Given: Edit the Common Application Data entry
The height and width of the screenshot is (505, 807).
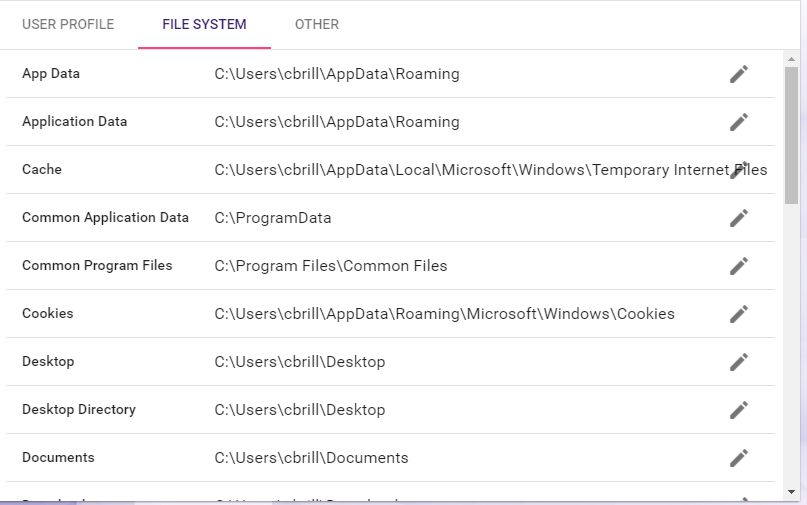Looking at the screenshot, I should [738, 218].
